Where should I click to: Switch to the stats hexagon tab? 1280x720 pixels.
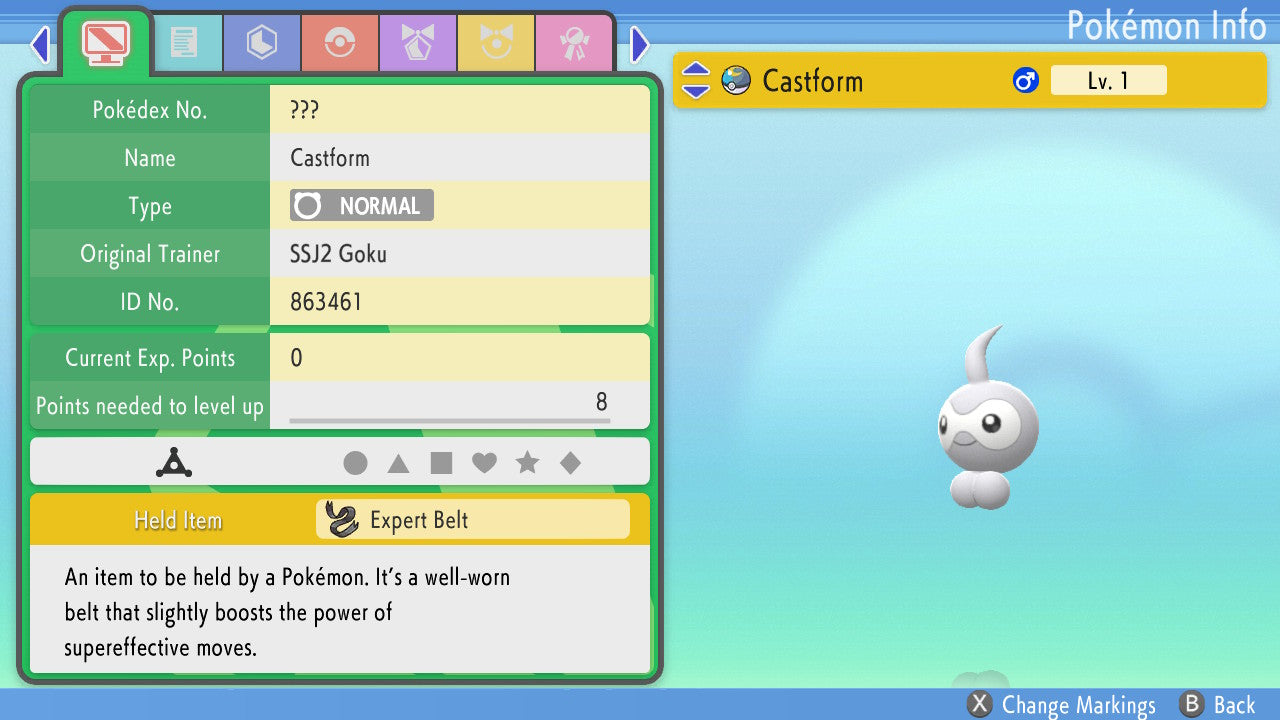point(262,43)
